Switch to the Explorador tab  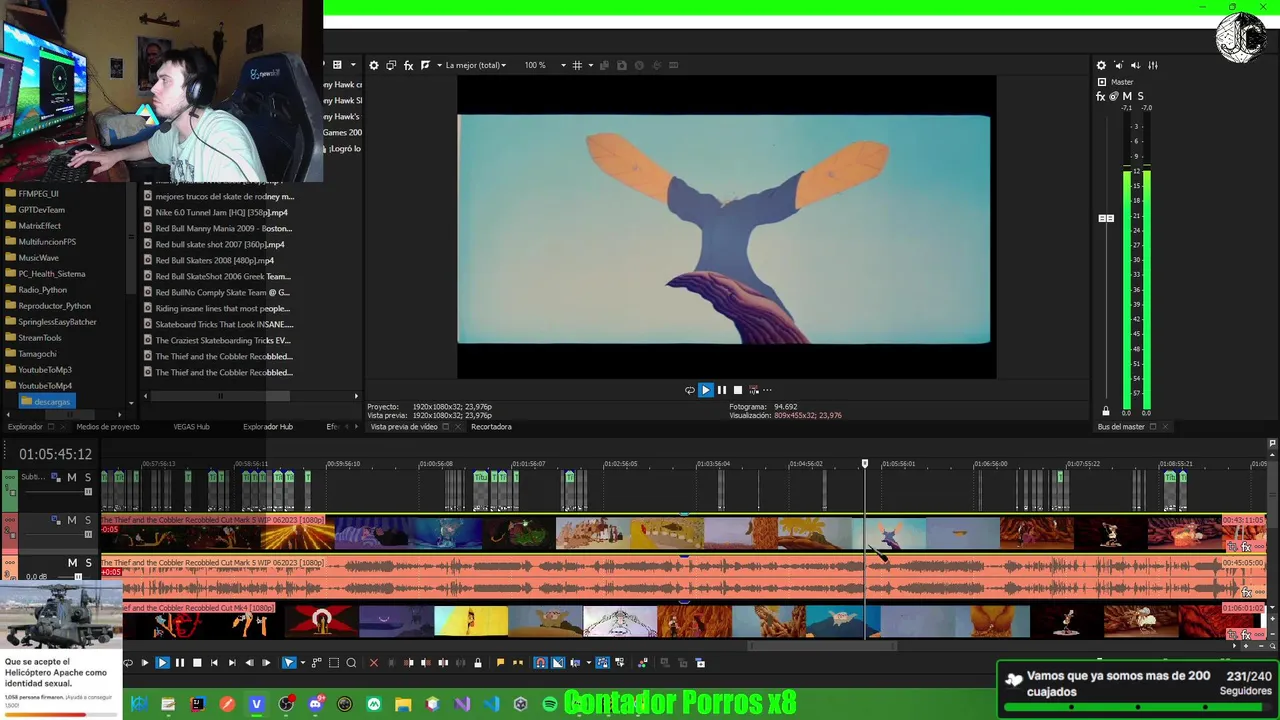(x=25, y=427)
